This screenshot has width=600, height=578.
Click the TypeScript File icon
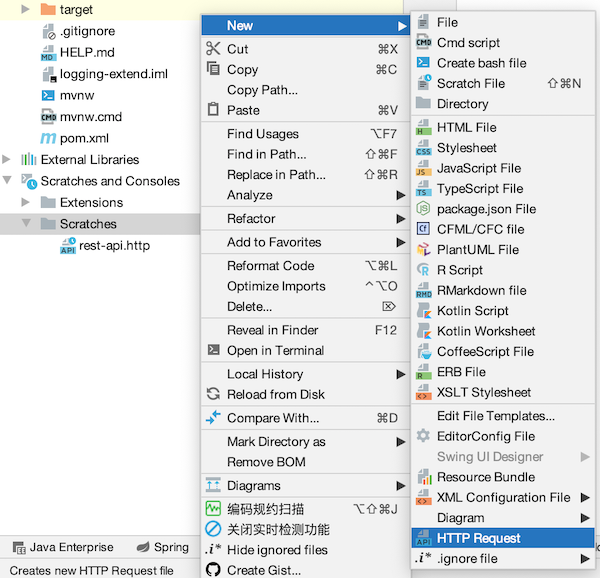pos(423,189)
